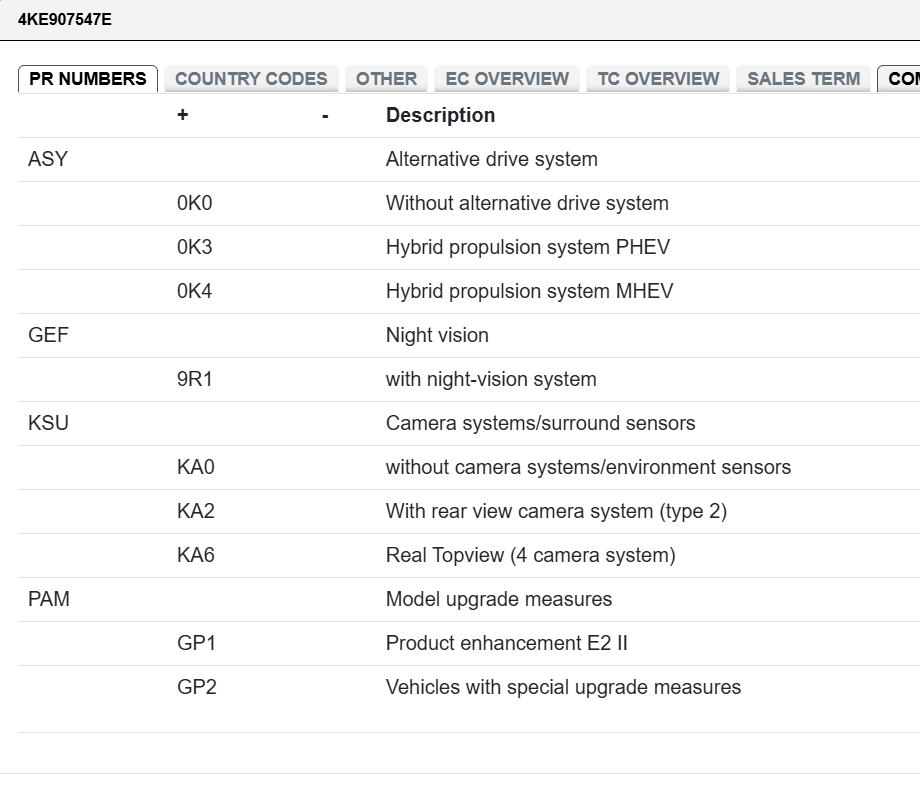Select the KA2 rear view camera row
Screen dimensions: 920x792
pyautogui.click(x=469, y=512)
